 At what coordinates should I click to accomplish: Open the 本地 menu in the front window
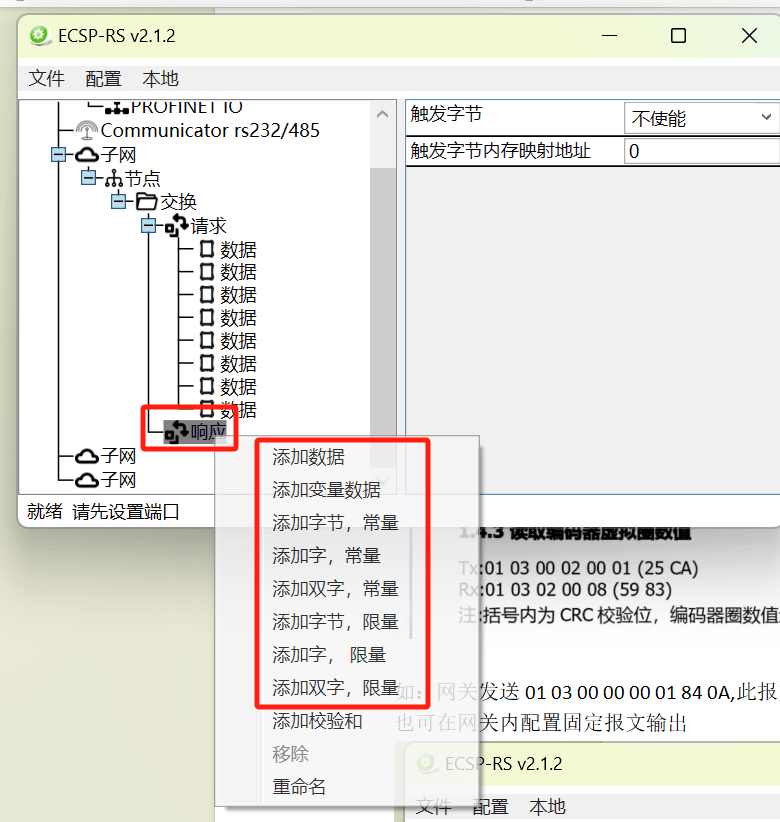[x=160, y=79]
